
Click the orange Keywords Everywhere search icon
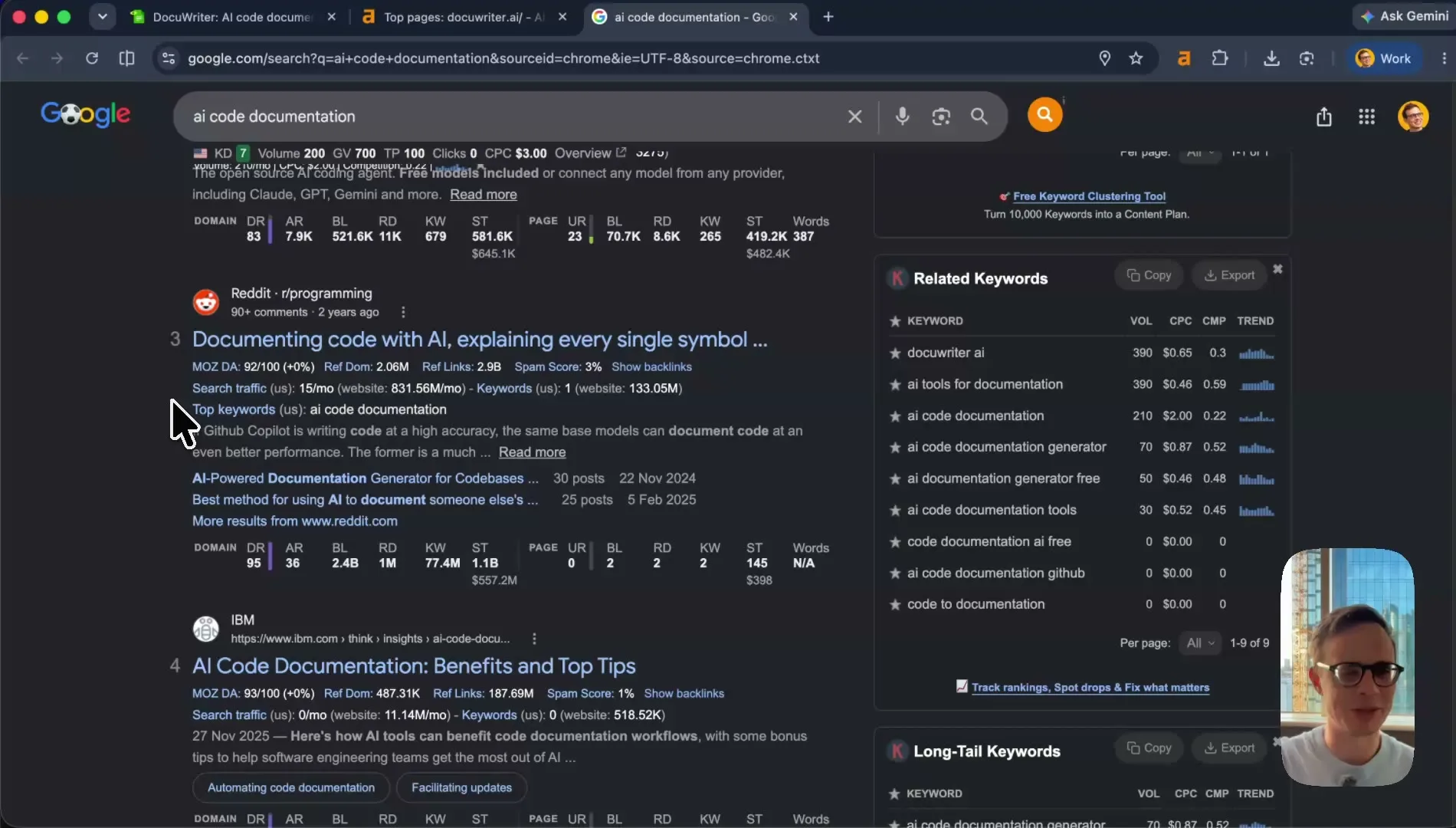point(1044,115)
